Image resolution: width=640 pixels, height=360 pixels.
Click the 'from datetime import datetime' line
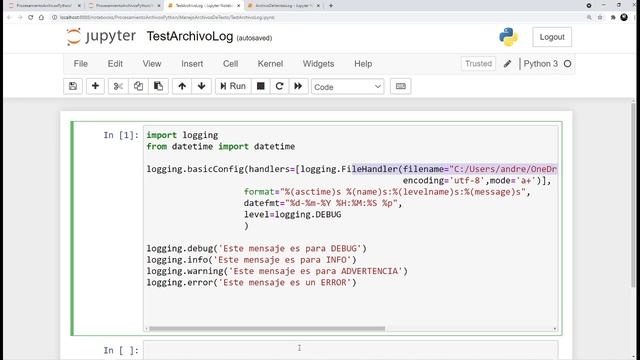pyautogui.click(x=220, y=147)
